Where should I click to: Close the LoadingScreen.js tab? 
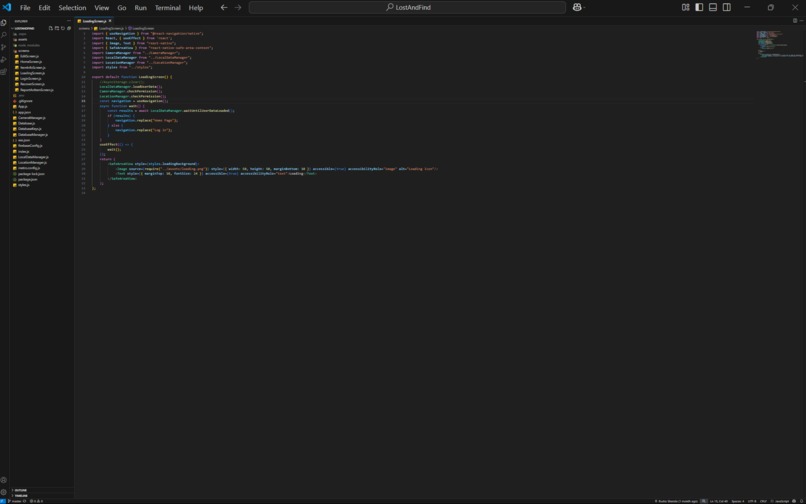(x=110, y=21)
